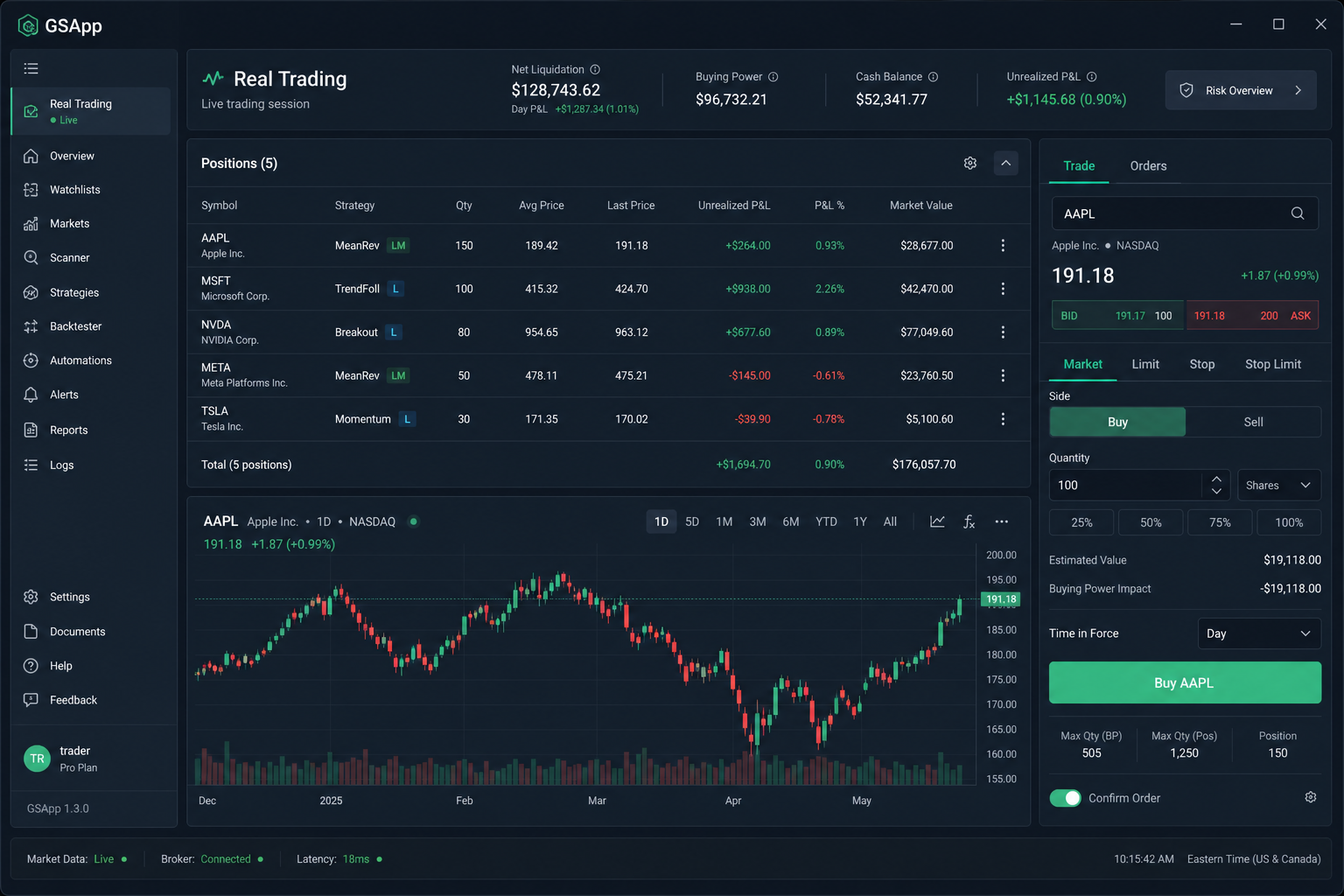Select Sell side
1344x896 pixels.
(1253, 422)
